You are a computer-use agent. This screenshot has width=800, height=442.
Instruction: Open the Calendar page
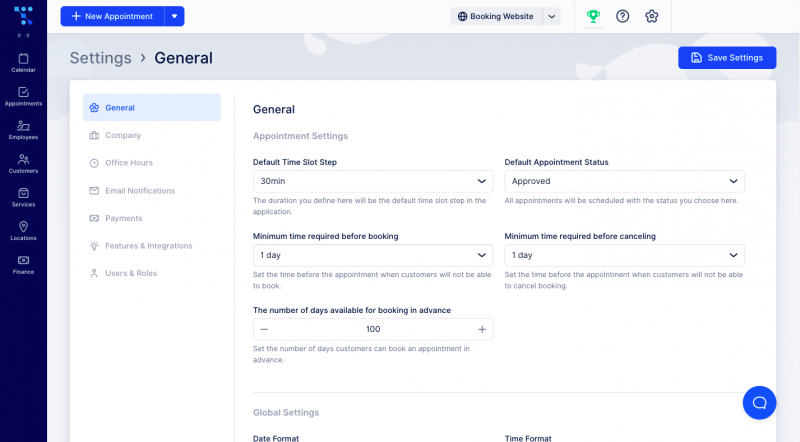pyautogui.click(x=23, y=63)
